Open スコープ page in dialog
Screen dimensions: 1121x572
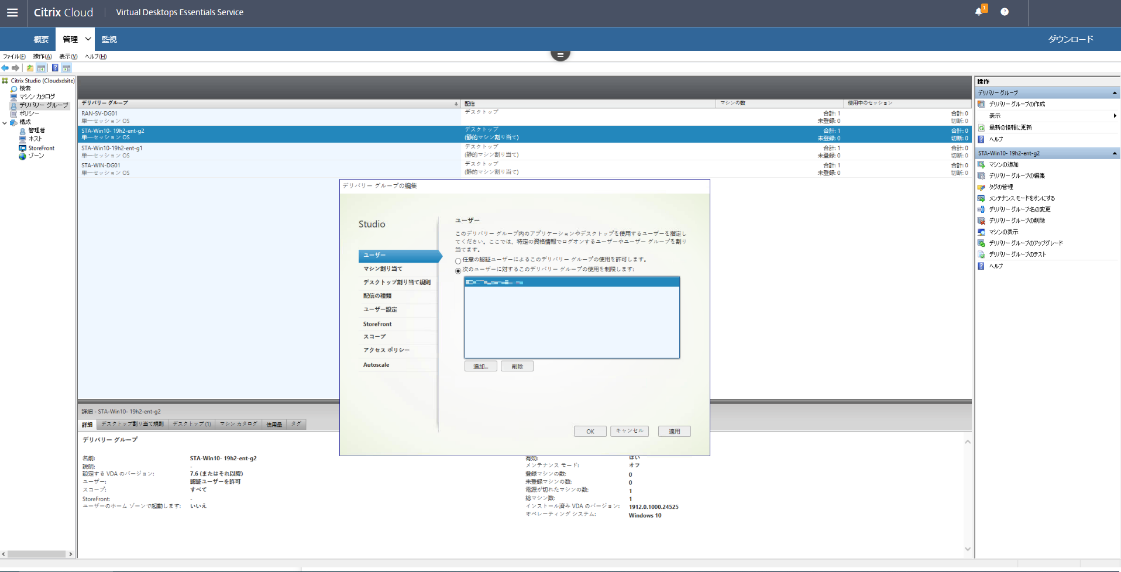tap(397, 337)
